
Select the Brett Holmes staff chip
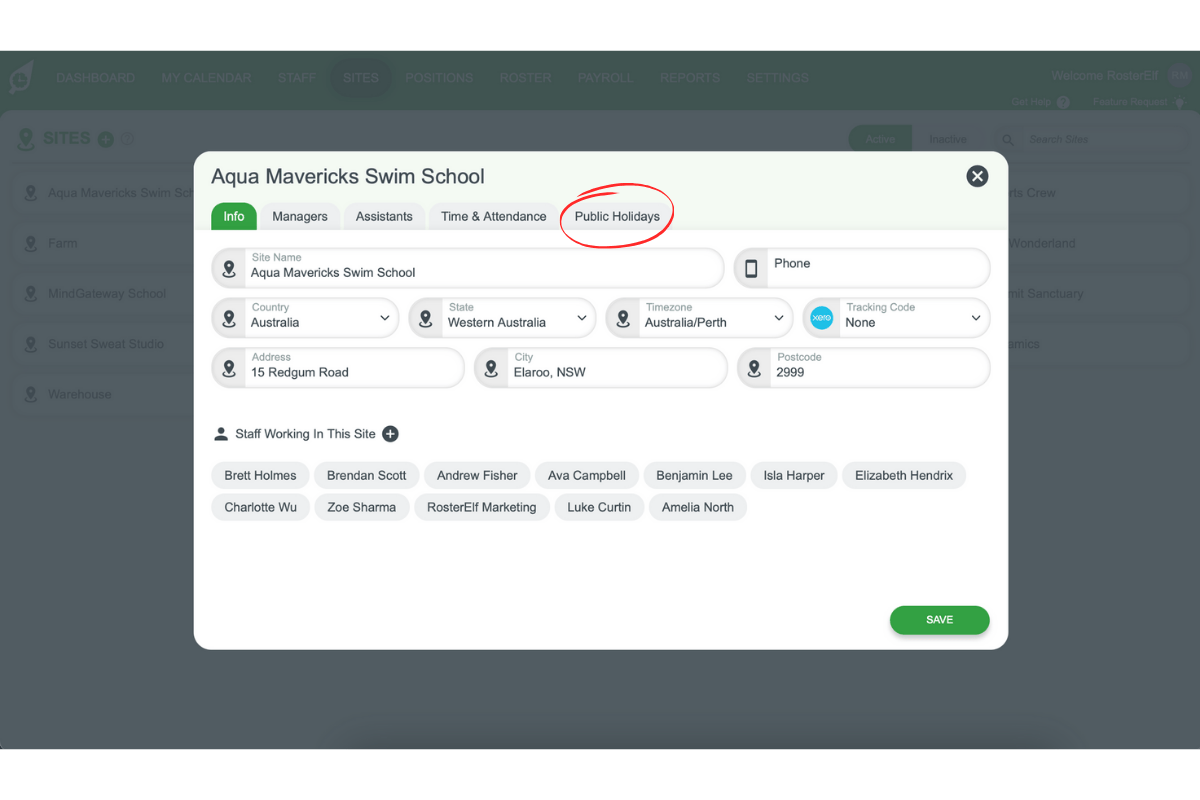coord(260,475)
